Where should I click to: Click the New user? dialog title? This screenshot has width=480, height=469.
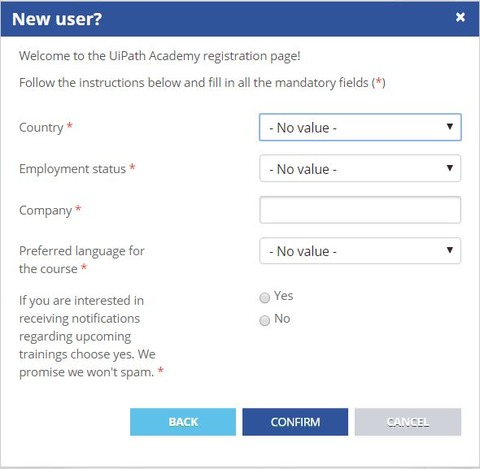pyautogui.click(x=57, y=19)
